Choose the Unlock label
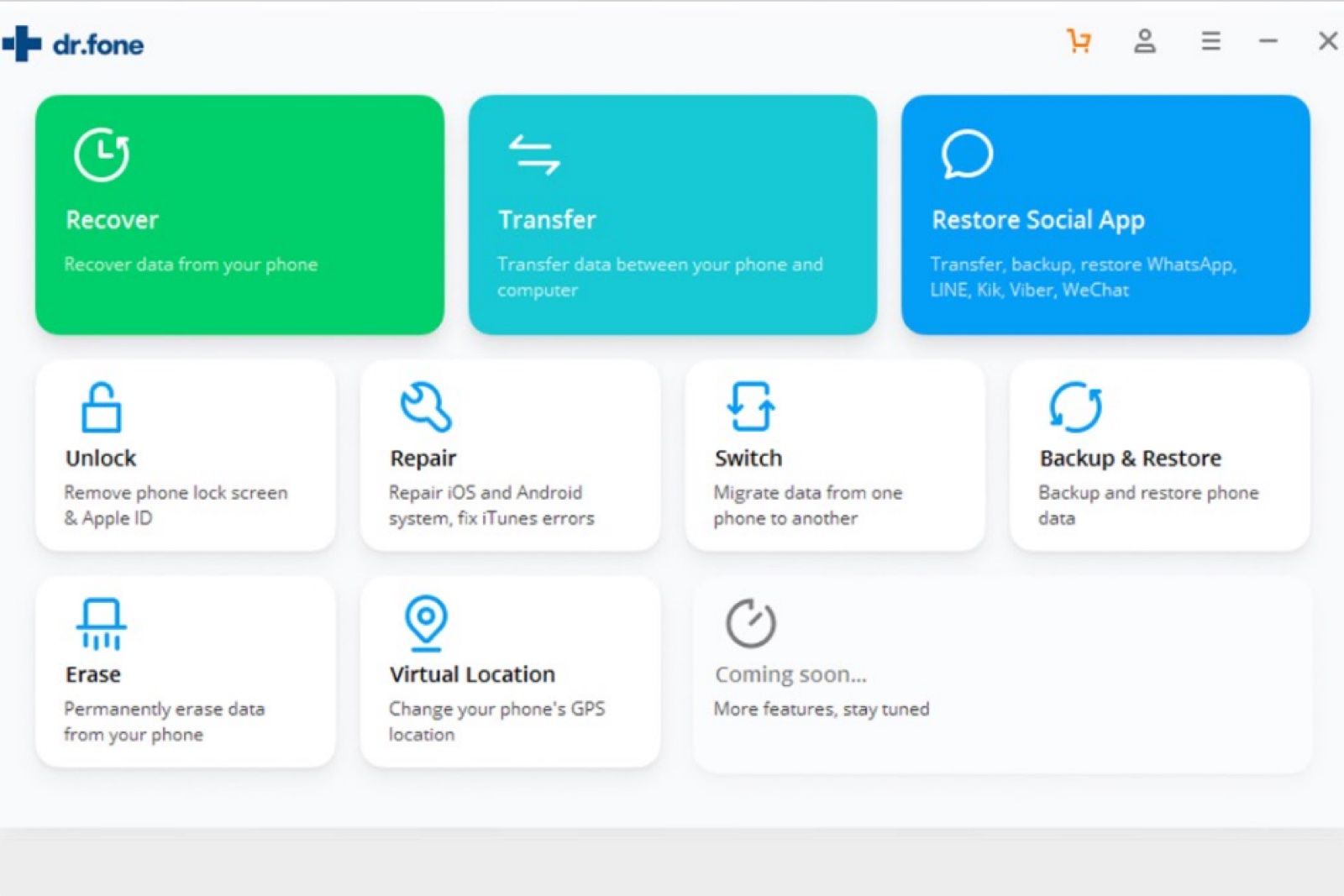 pos(101,458)
